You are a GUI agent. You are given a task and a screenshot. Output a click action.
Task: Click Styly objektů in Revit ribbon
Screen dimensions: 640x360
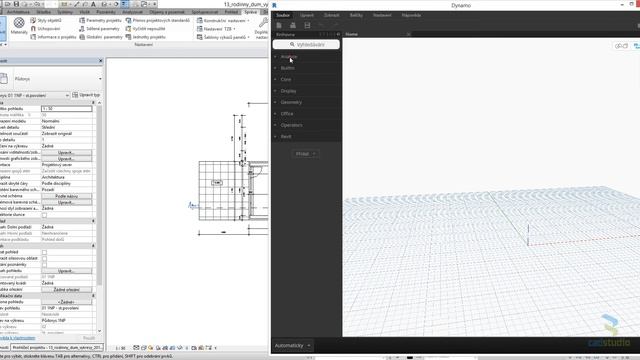[x=46, y=20]
